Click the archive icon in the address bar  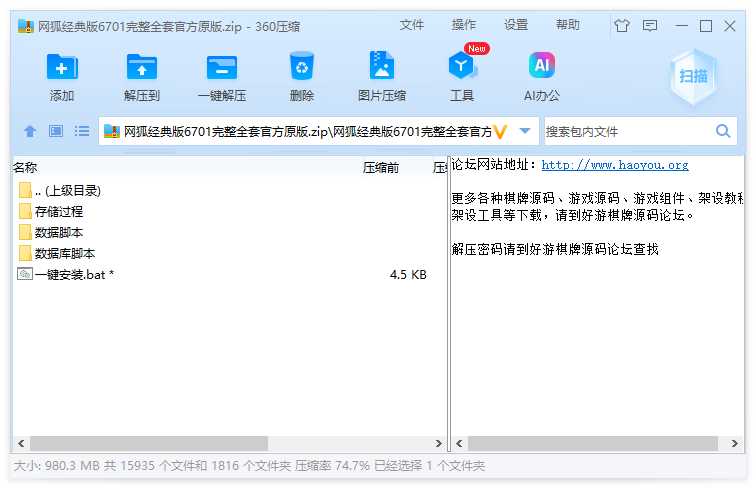pos(111,131)
